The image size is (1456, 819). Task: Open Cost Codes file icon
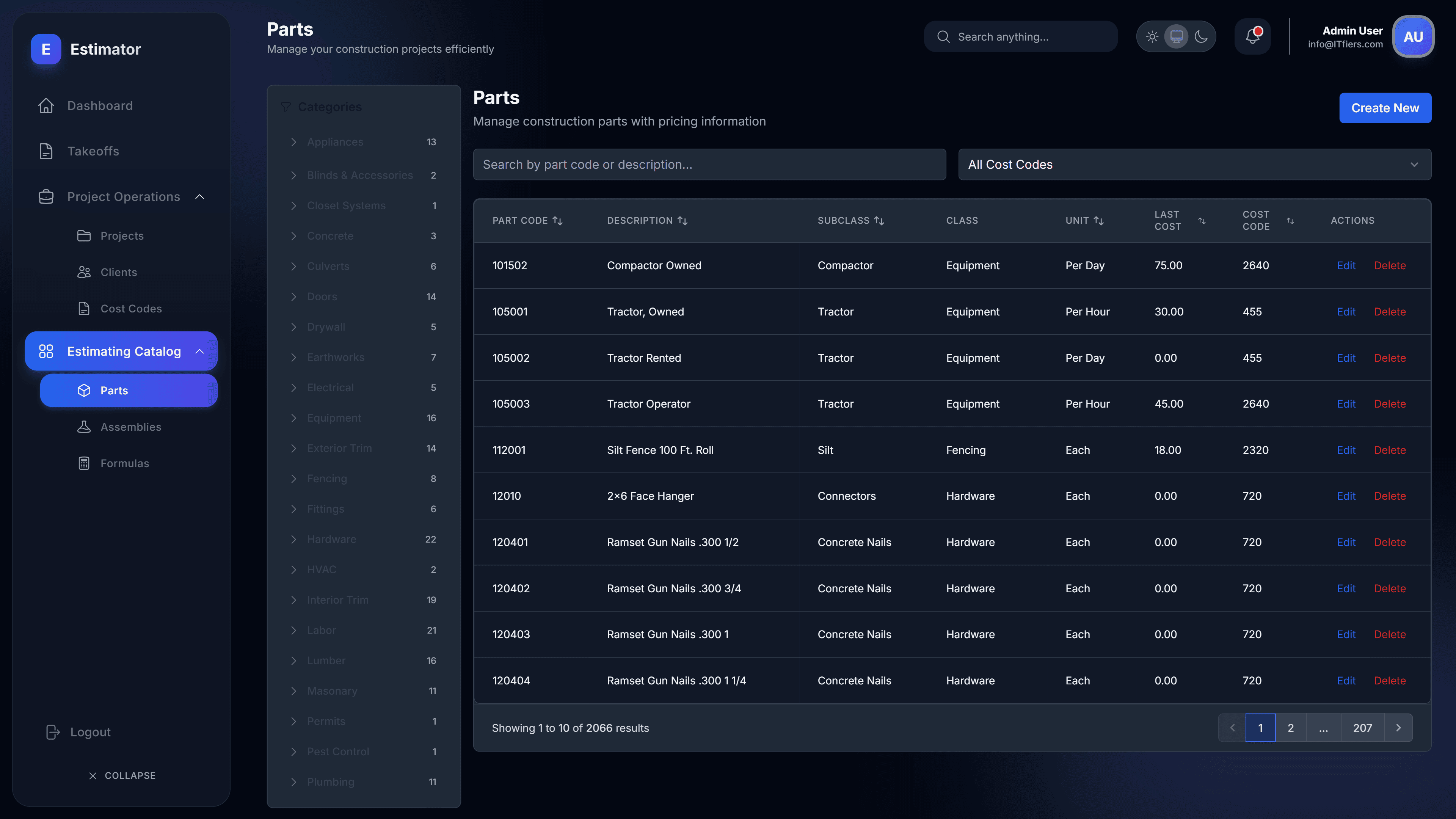pyautogui.click(x=84, y=309)
